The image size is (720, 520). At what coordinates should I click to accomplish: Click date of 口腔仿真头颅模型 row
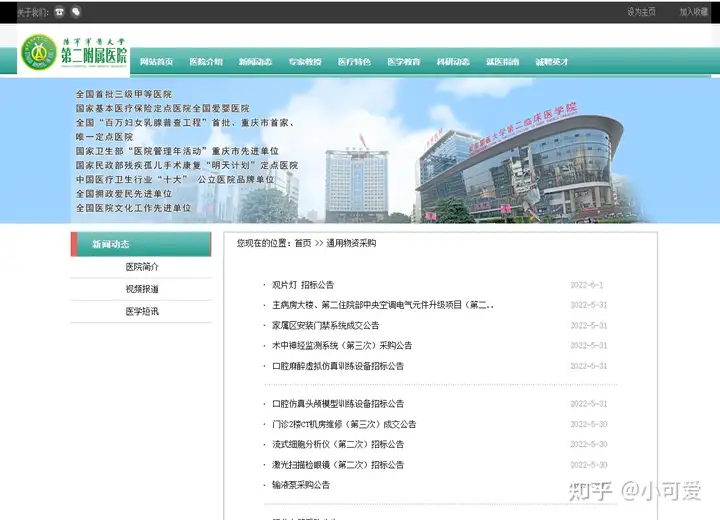point(589,404)
